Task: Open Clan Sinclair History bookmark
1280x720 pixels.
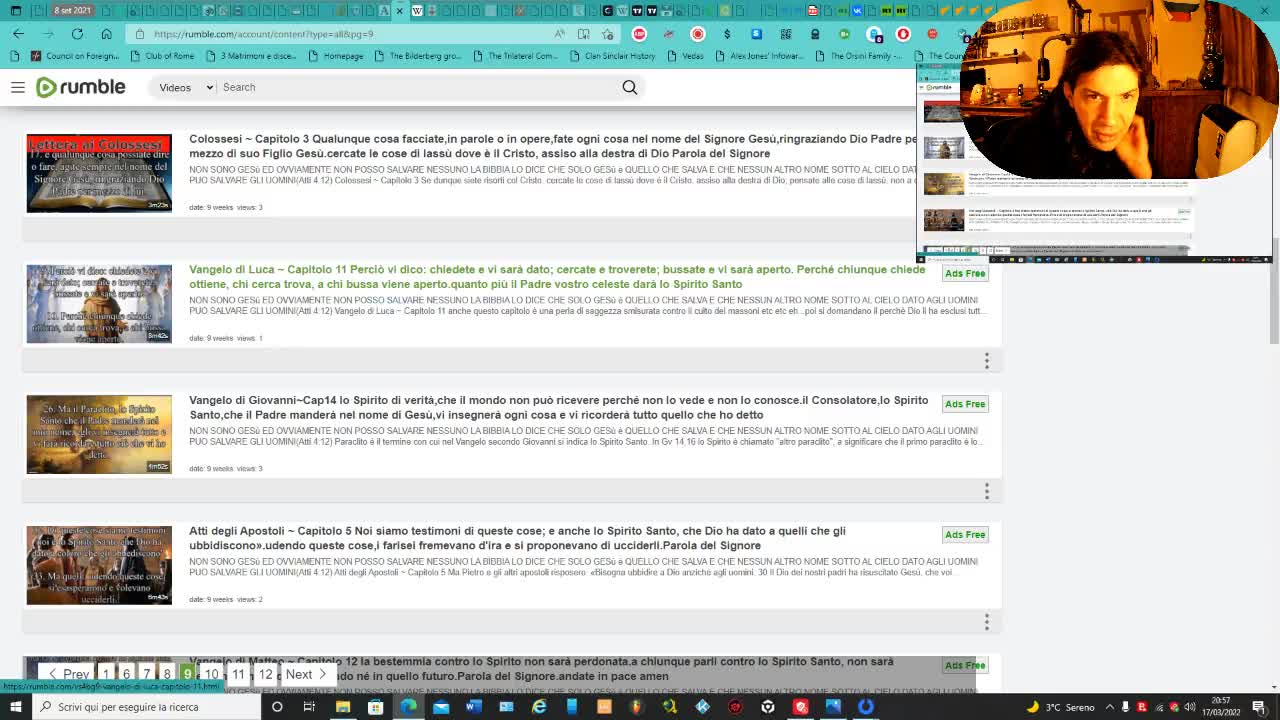Action: pyautogui.click(x=612, y=56)
